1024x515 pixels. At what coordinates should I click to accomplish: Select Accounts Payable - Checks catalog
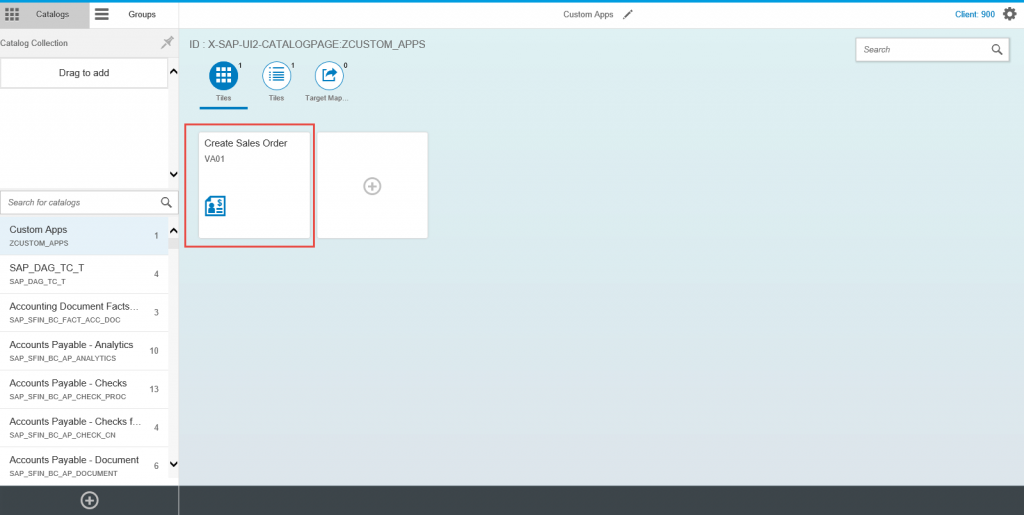point(84,389)
